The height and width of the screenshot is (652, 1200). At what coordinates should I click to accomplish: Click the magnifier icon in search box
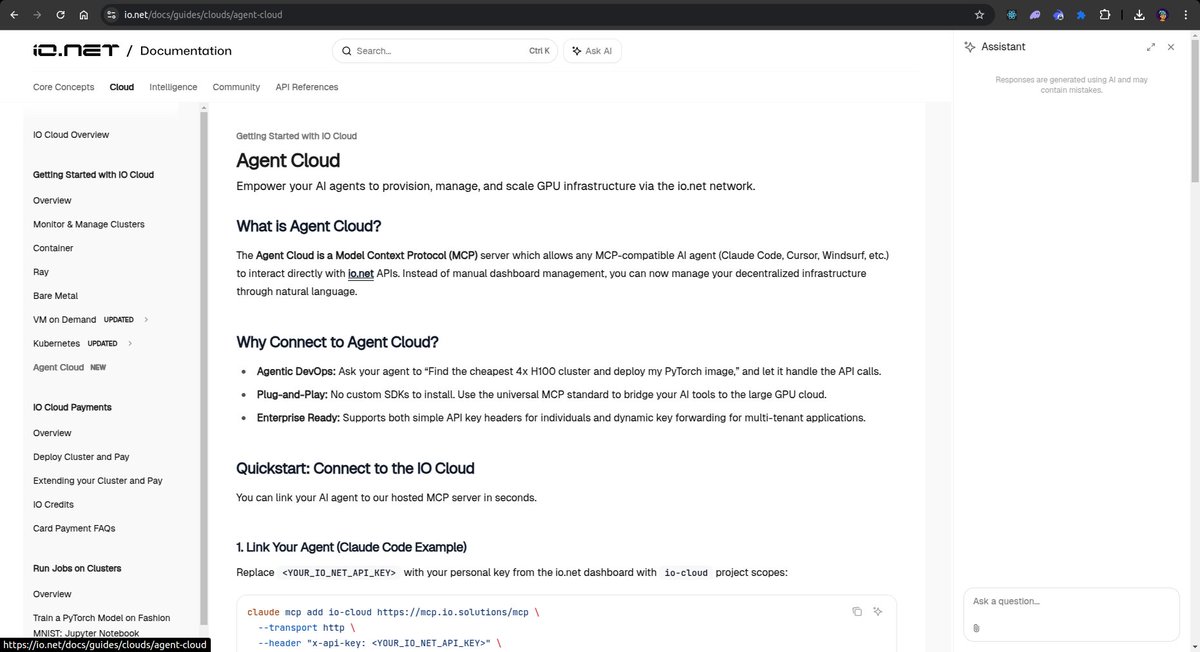tap(347, 51)
